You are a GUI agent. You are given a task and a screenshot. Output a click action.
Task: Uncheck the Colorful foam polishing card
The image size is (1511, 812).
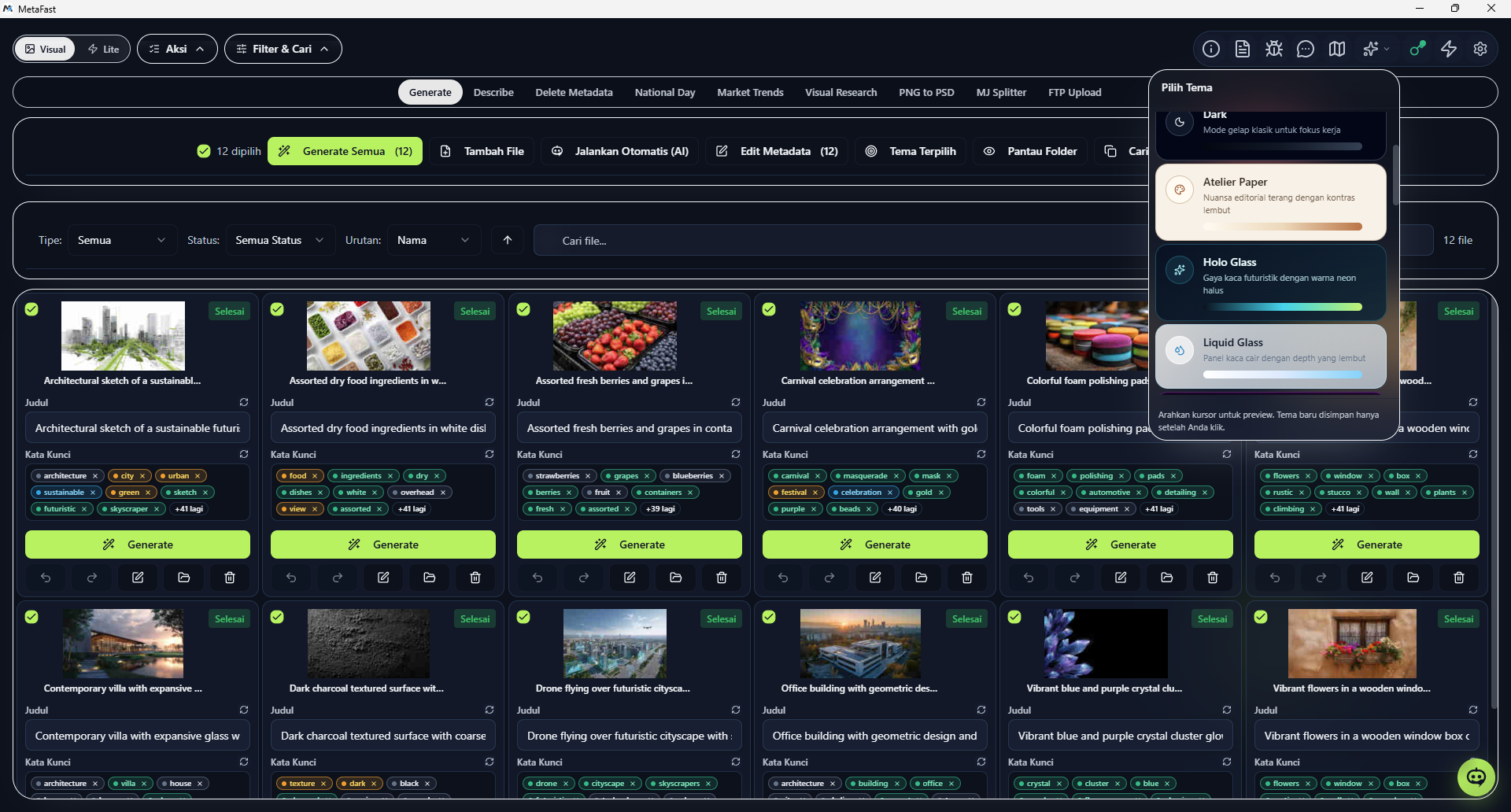point(1014,309)
